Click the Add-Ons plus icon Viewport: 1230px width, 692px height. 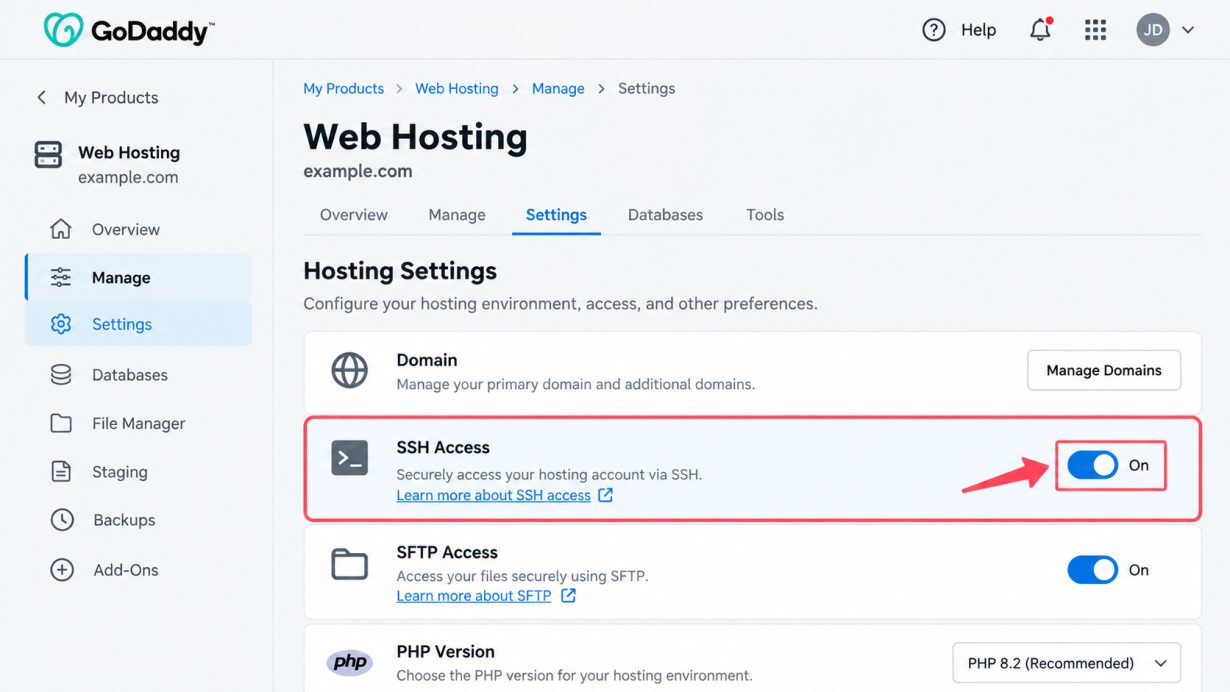[61, 570]
